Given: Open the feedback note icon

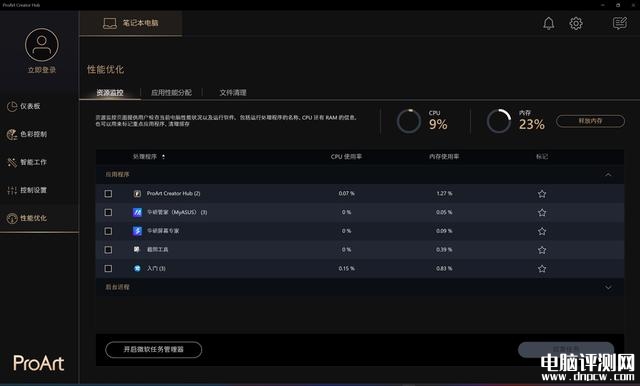Looking at the screenshot, I should point(620,23).
